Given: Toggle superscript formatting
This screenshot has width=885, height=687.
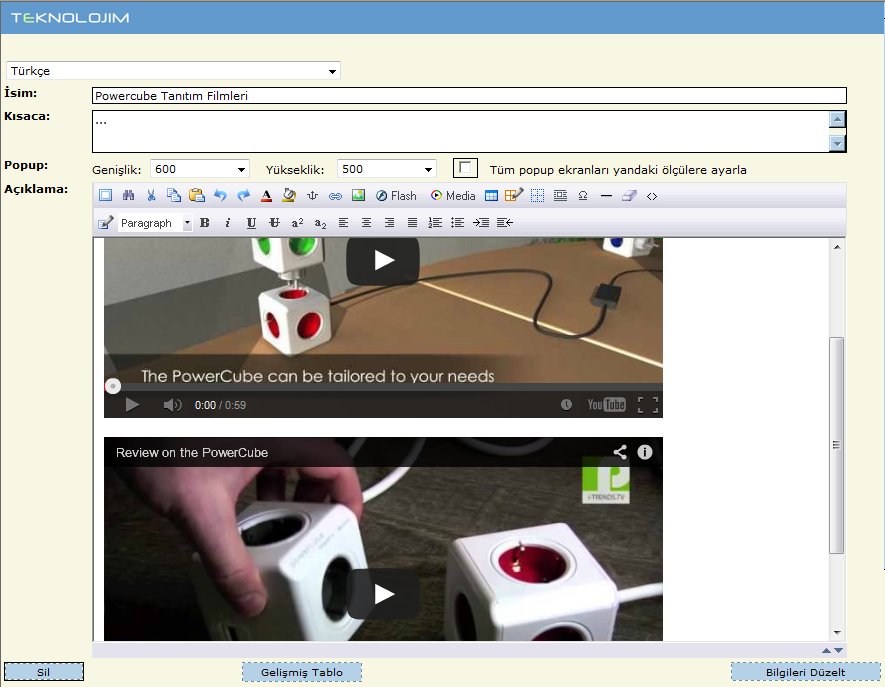Looking at the screenshot, I should tap(297, 223).
